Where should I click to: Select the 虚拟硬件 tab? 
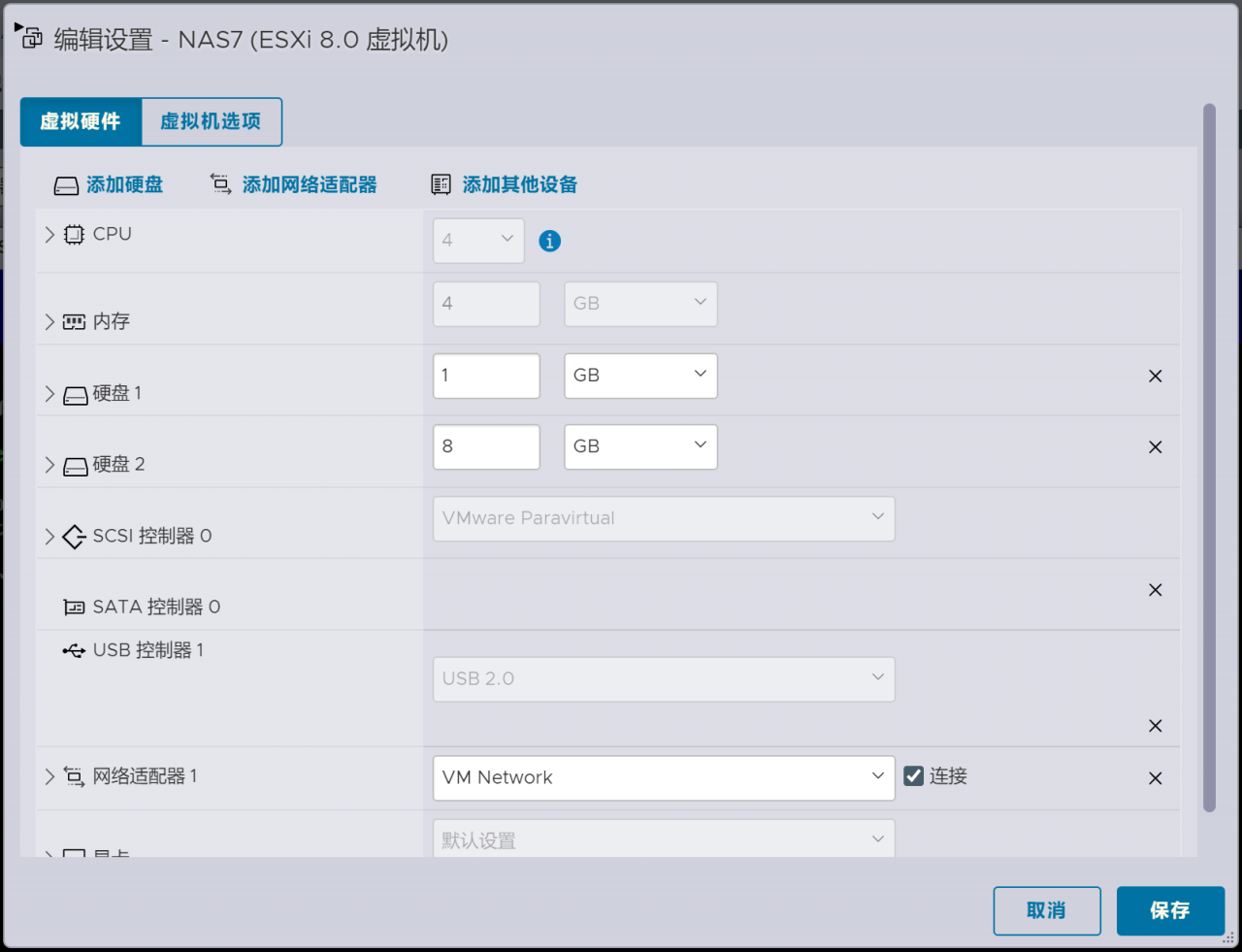tap(80, 121)
